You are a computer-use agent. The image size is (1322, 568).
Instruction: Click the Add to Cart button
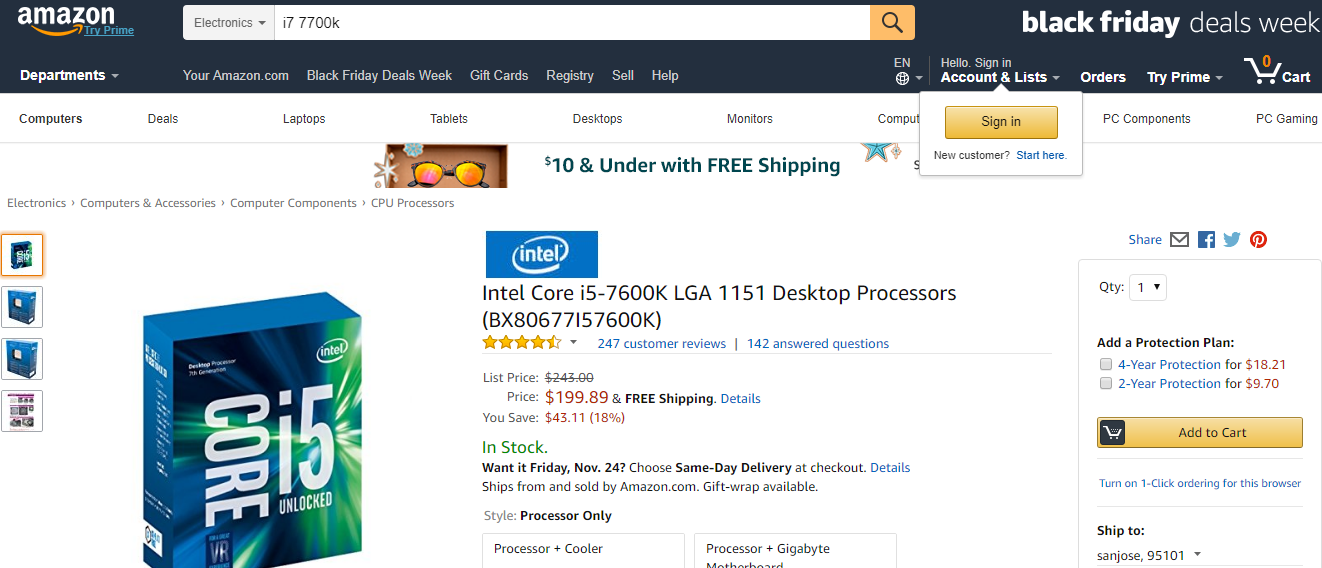[1200, 432]
